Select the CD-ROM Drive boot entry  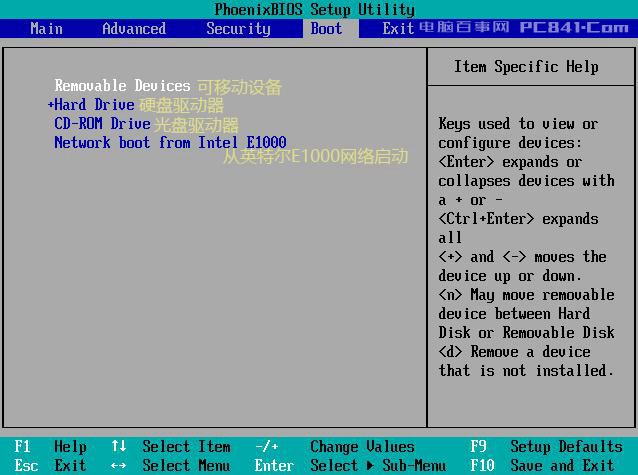[102, 124]
